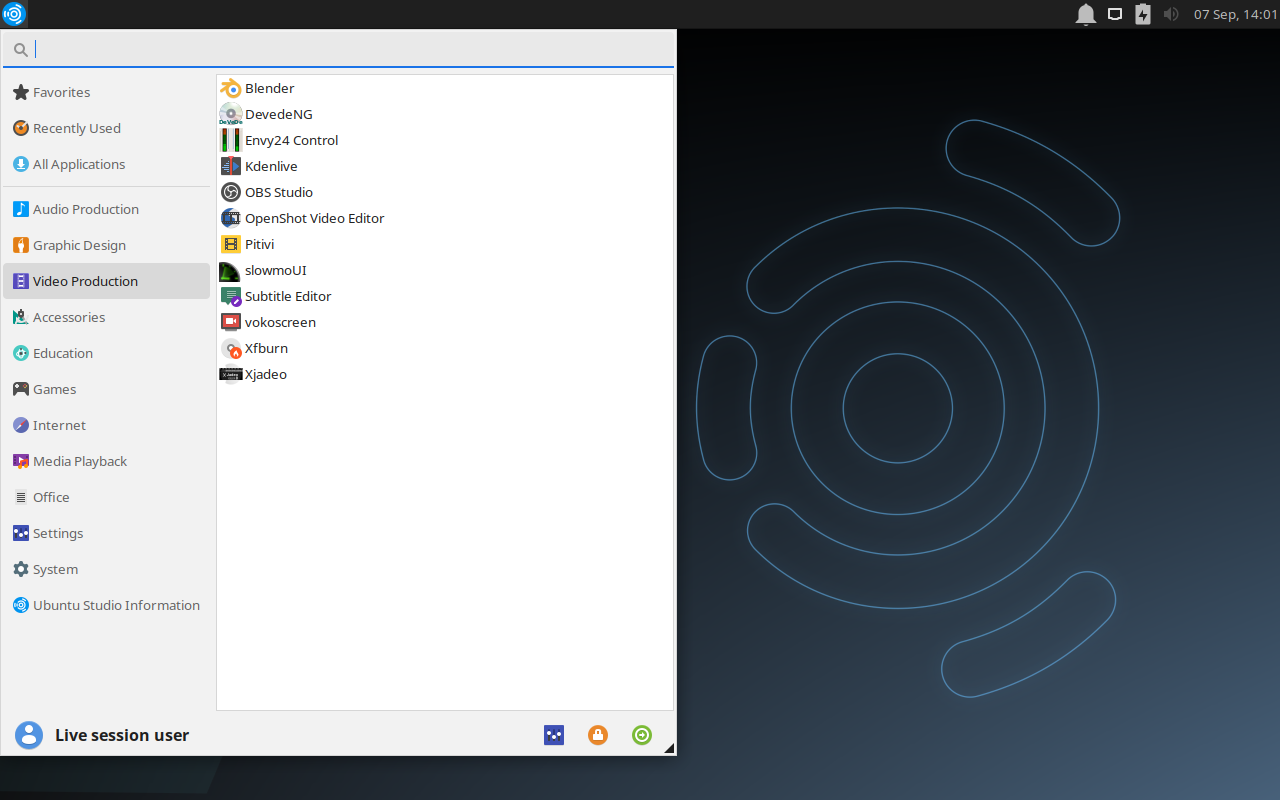Launch Xjadeo icon
1280x800 pixels.
(231, 374)
